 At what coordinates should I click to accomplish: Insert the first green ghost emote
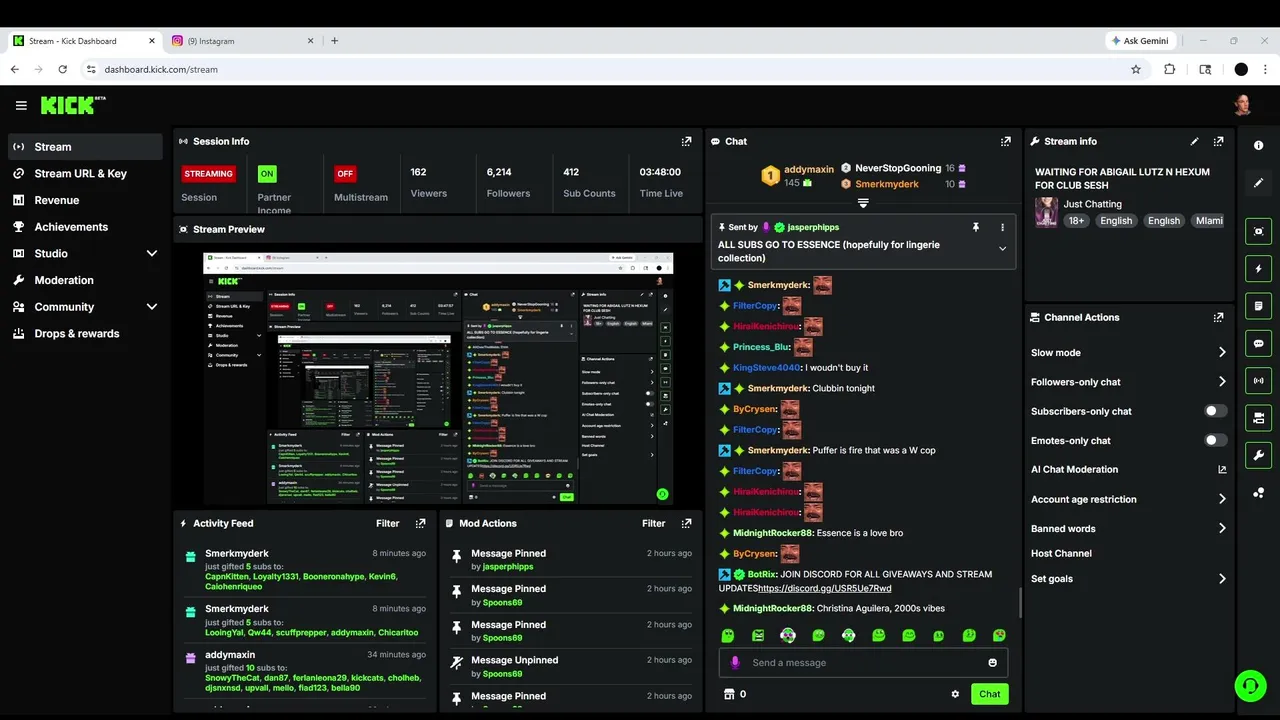coord(728,636)
